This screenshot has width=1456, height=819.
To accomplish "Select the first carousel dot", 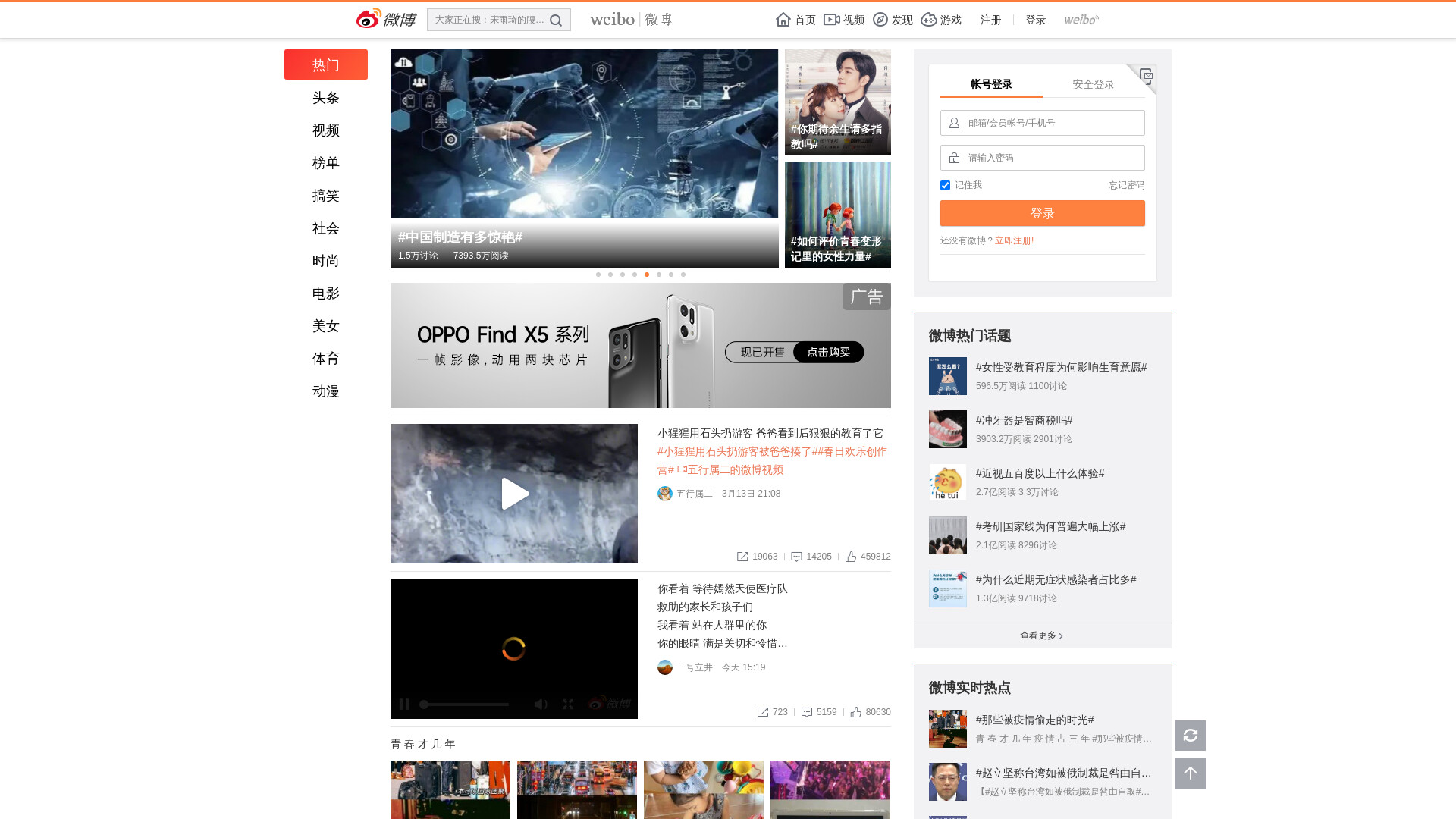I will pos(598,275).
